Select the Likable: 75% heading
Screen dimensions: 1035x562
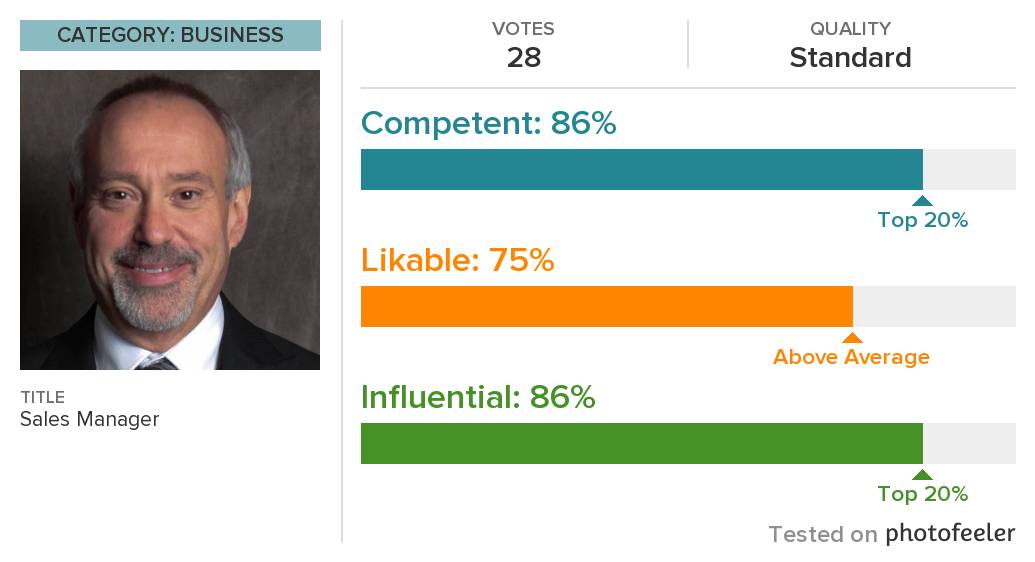click(x=457, y=260)
